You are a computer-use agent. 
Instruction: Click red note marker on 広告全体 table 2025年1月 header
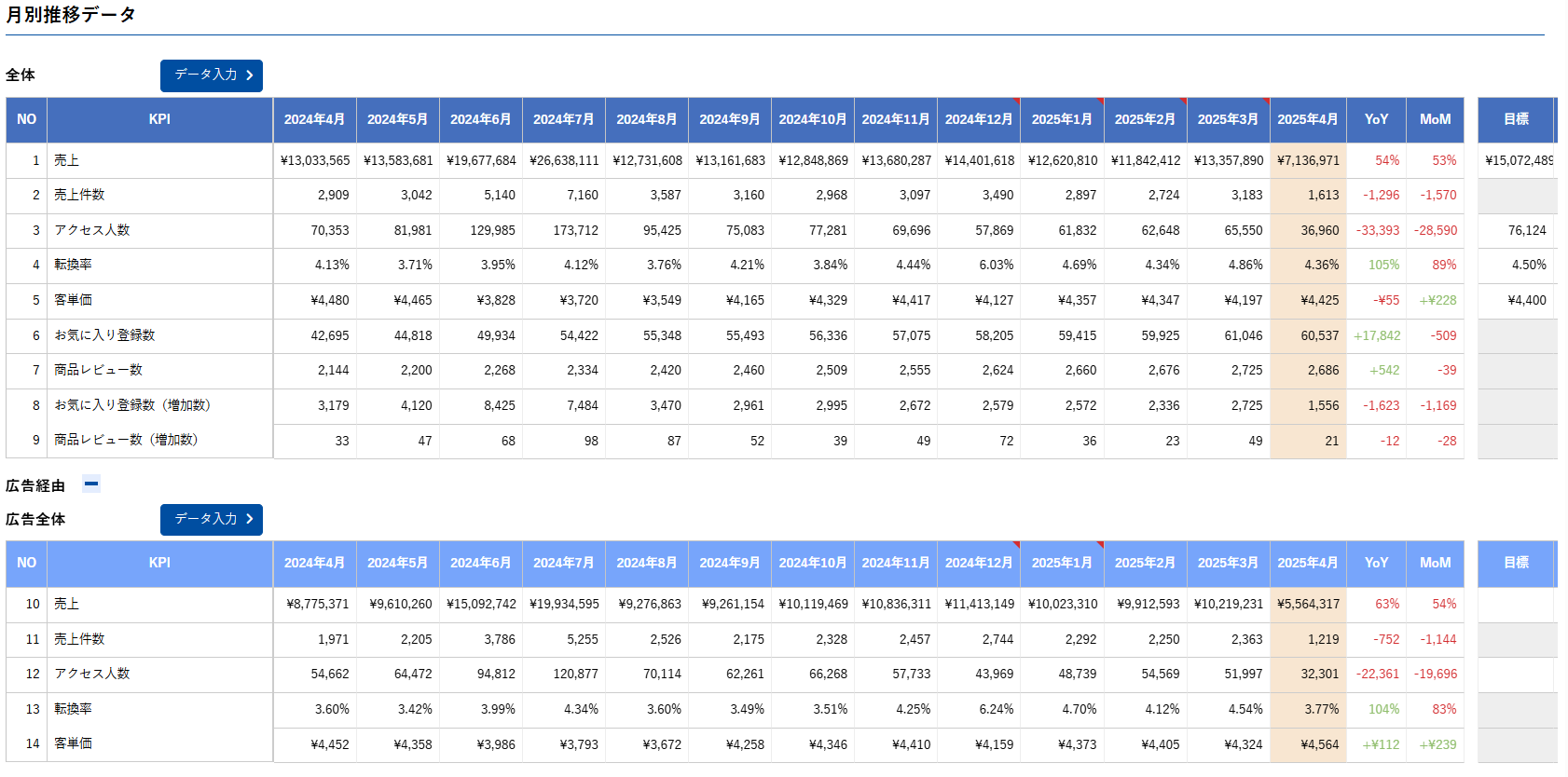point(1100,545)
